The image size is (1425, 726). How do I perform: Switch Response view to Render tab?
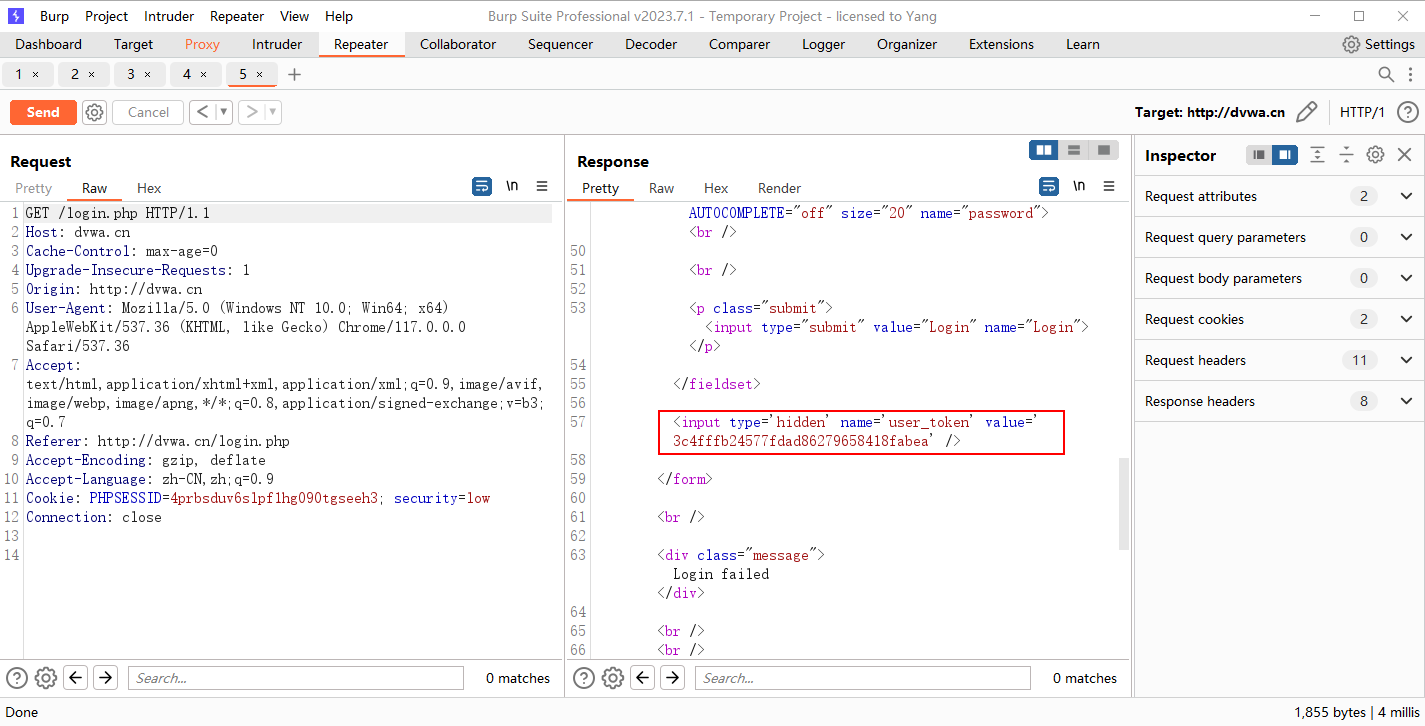point(779,188)
